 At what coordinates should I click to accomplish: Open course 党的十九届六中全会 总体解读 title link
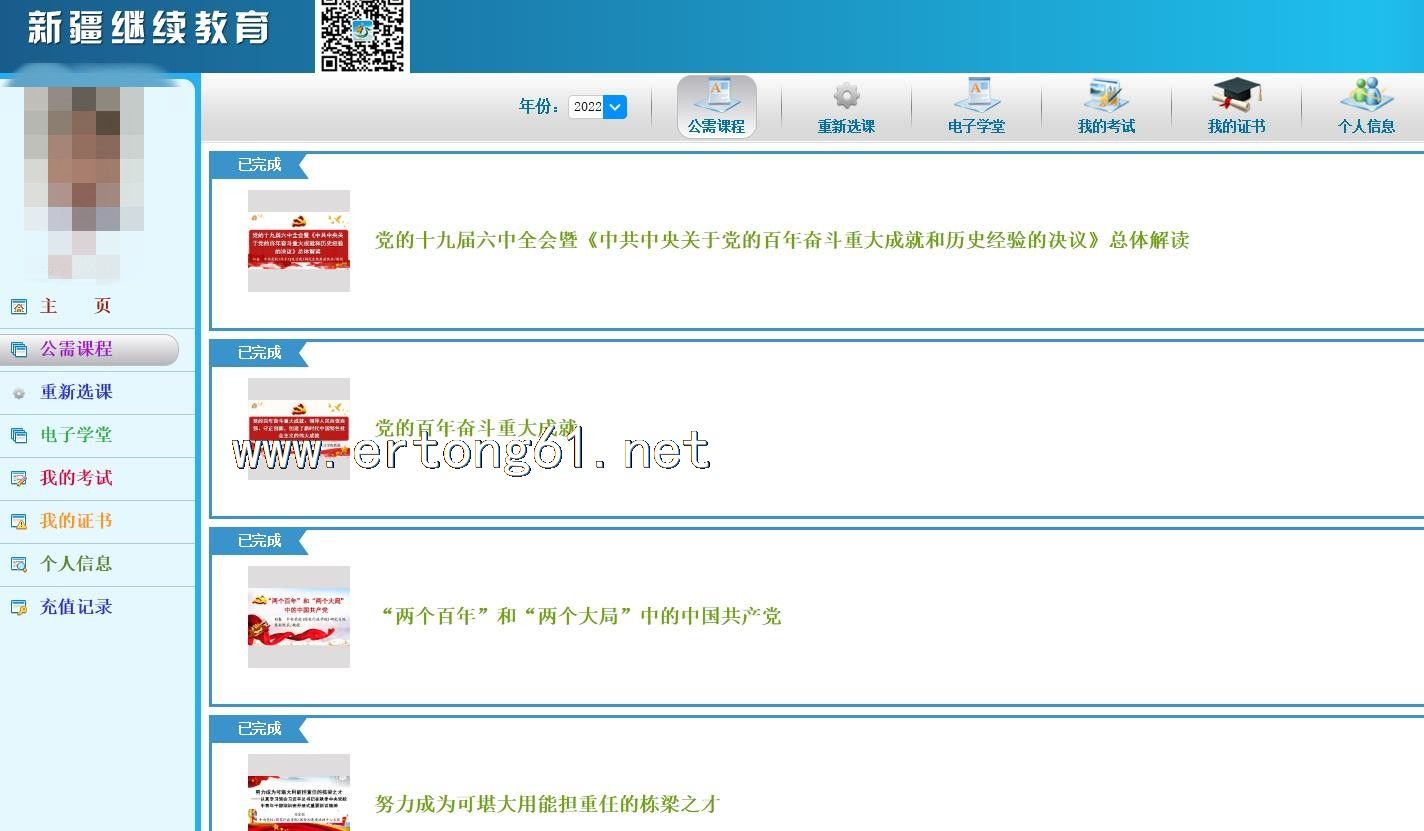781,240
